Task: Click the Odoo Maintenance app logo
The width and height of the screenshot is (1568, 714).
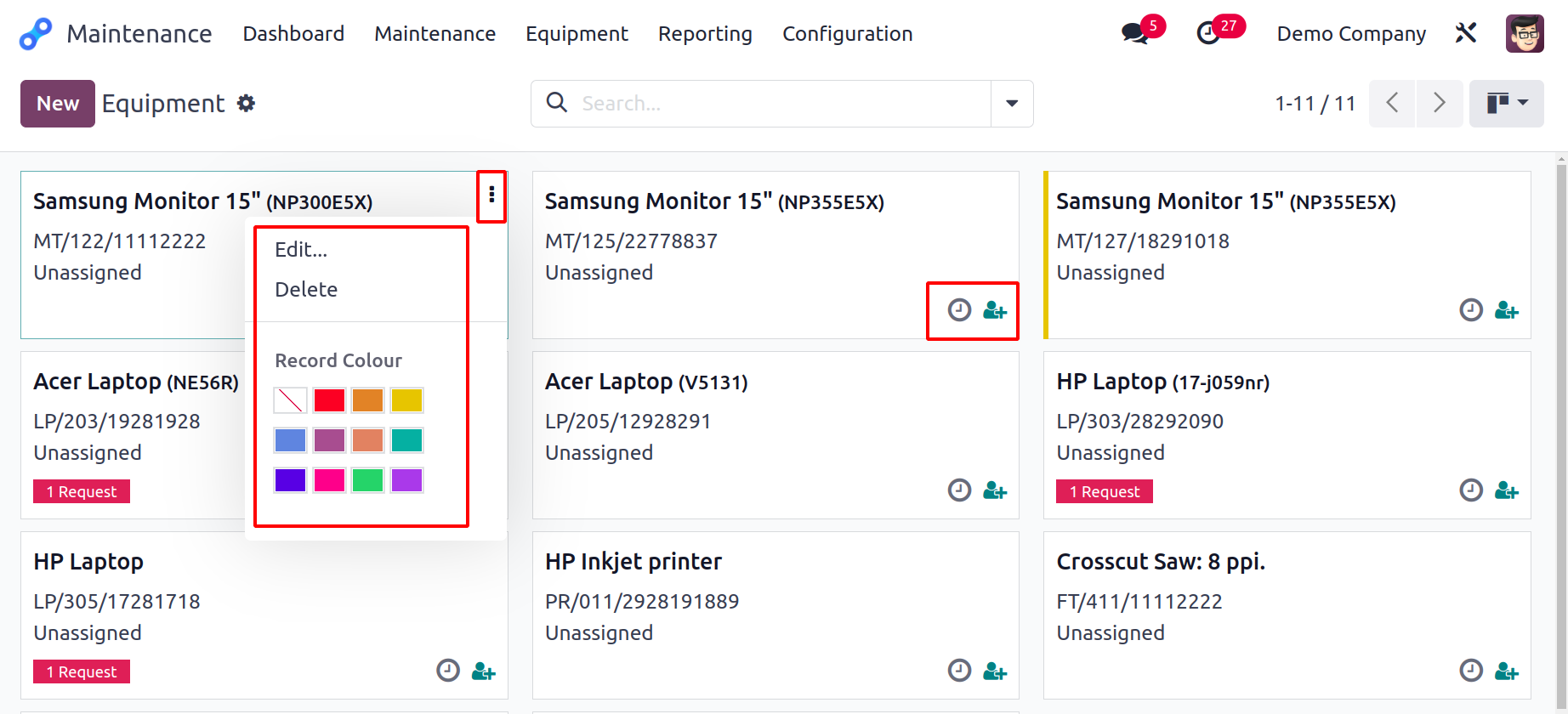Action: tap(36, 34)
